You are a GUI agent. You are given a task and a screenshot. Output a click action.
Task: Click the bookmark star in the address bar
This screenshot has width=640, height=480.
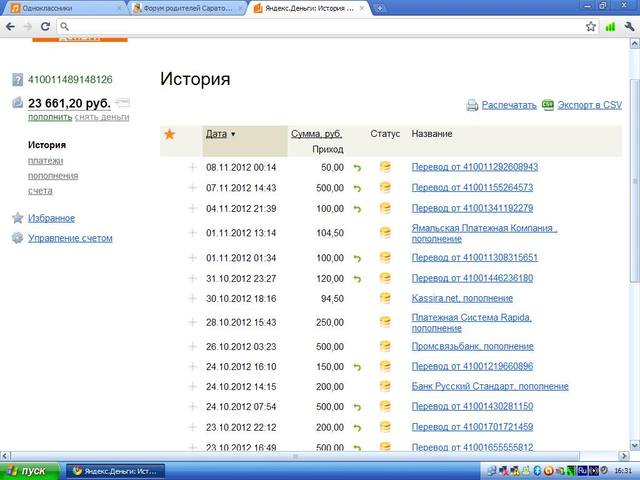point(591,27)
